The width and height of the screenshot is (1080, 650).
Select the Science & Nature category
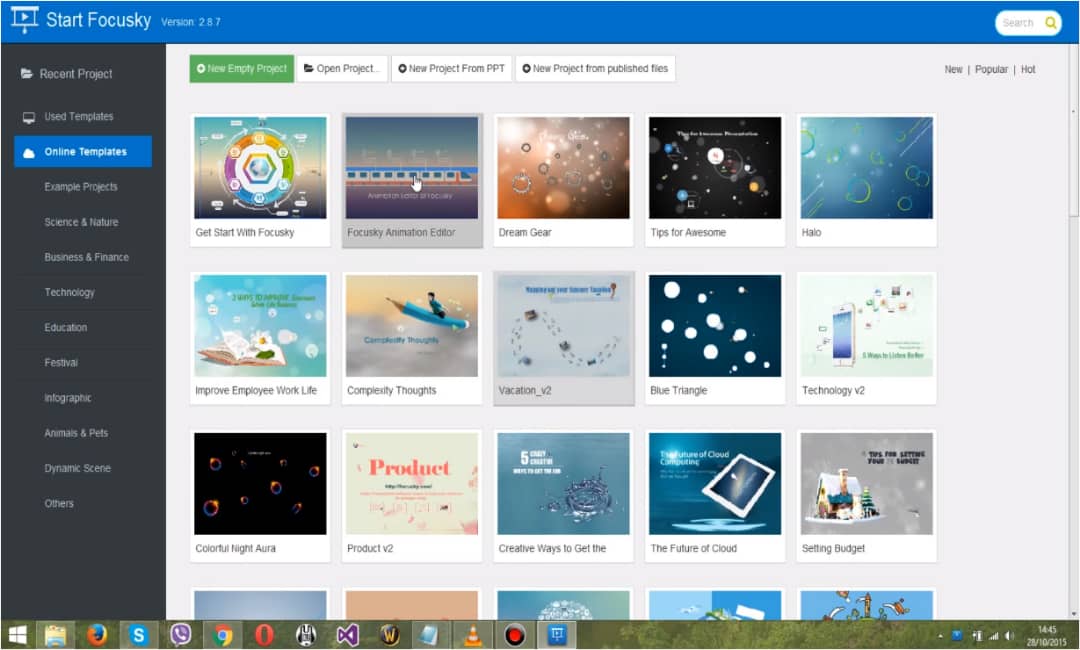pyautogui.click(x=81, y=222)
